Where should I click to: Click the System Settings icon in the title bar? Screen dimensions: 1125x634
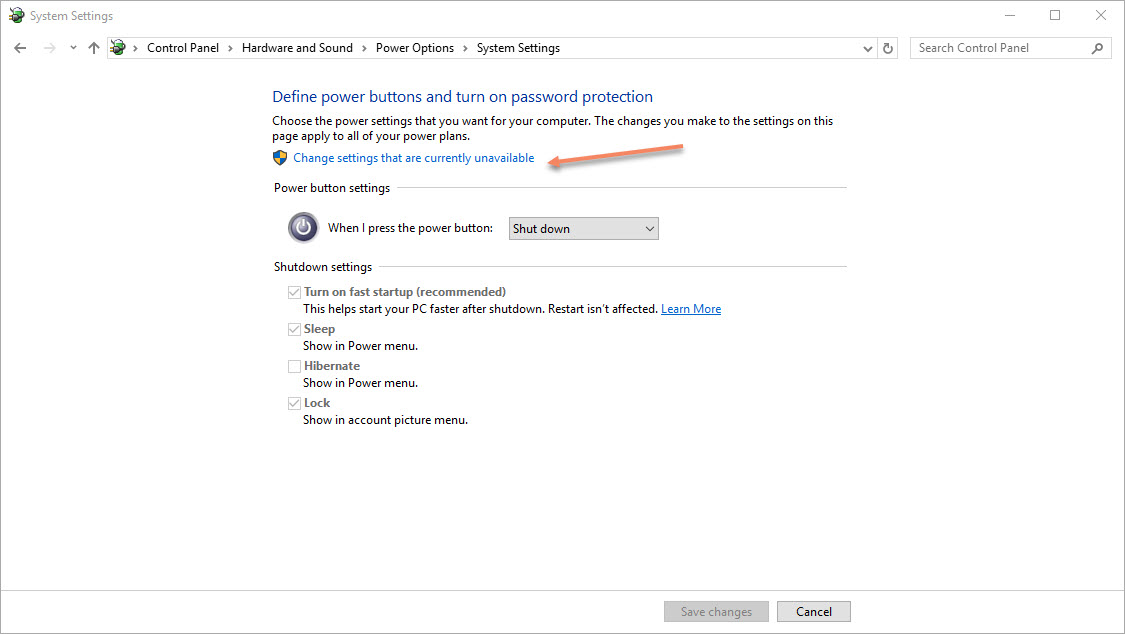click(16, 15)
